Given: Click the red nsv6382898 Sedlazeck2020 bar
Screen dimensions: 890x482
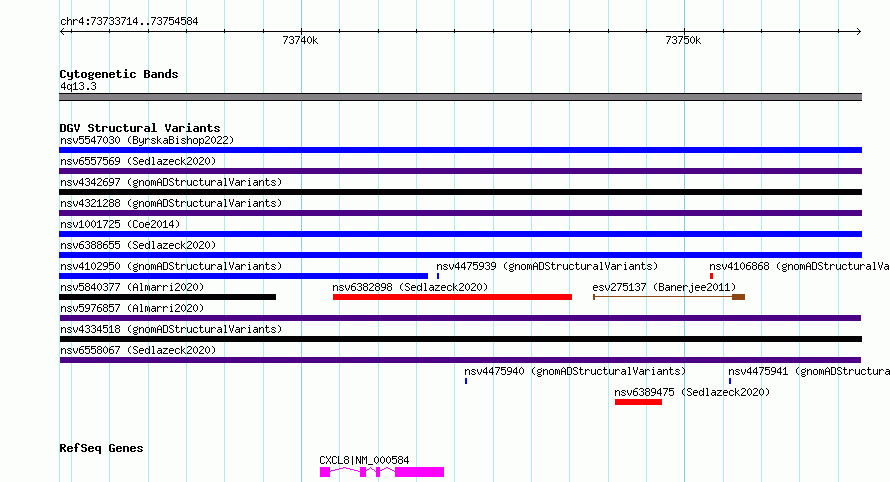Looking at the screenshot, I should point(452,297).
